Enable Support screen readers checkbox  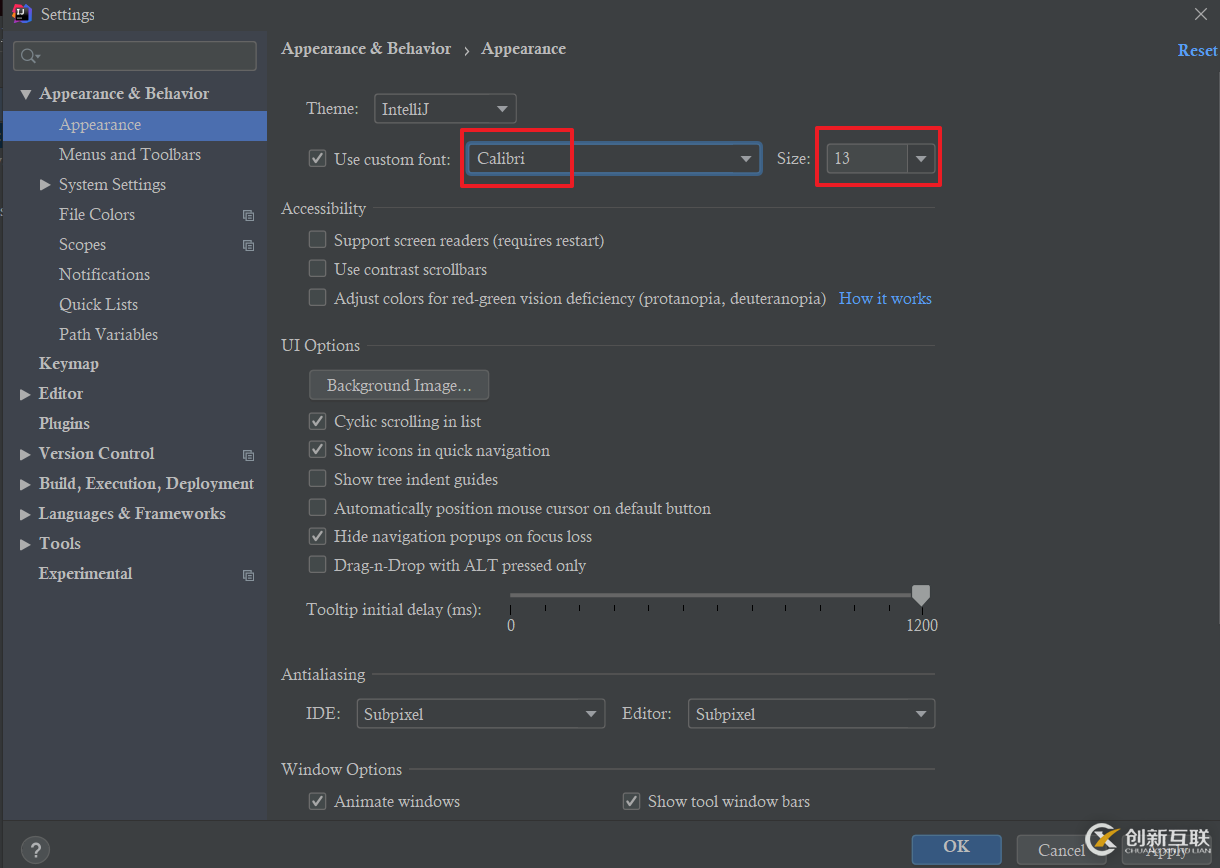coord(318,240)
